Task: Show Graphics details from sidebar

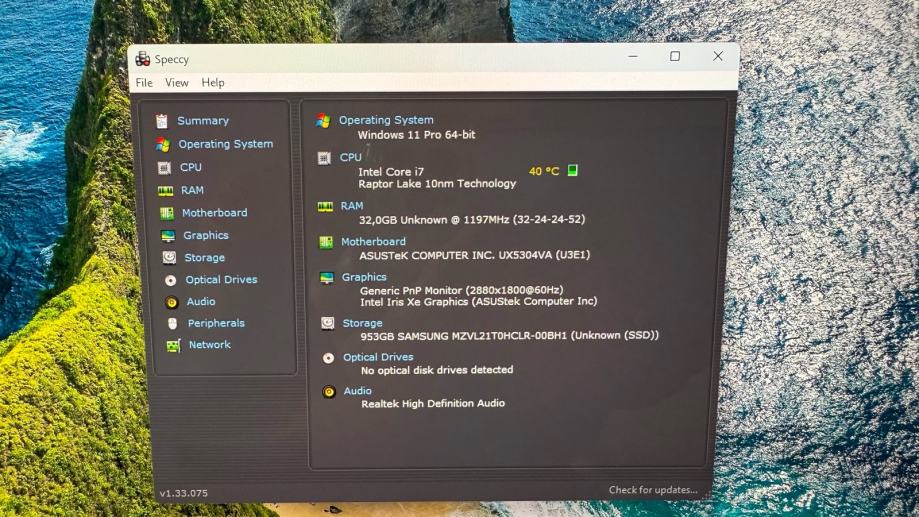Action: pyautogui.click(x=206, y=236)
